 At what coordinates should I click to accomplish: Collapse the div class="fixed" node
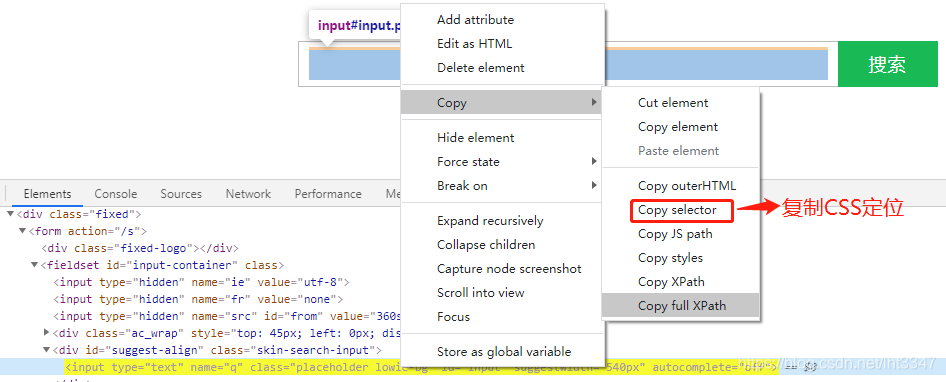coord(11,214)
